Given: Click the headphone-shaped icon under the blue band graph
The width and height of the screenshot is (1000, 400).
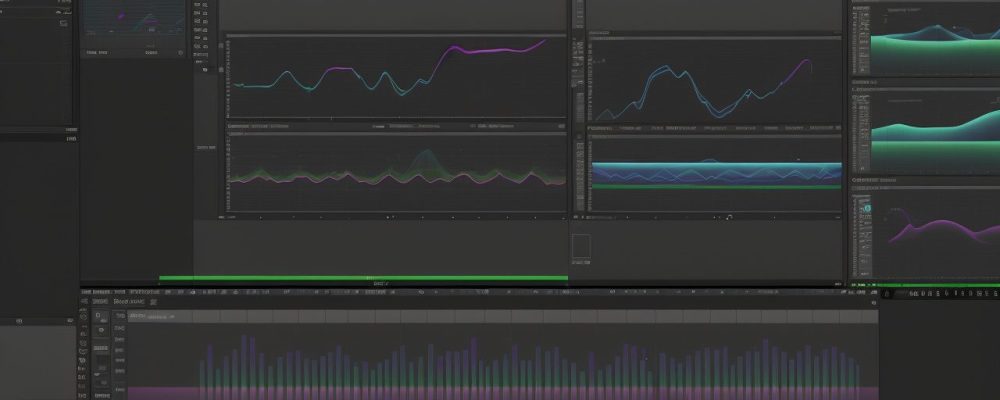Looking at the screenshot, I should (x=729, y=218).
